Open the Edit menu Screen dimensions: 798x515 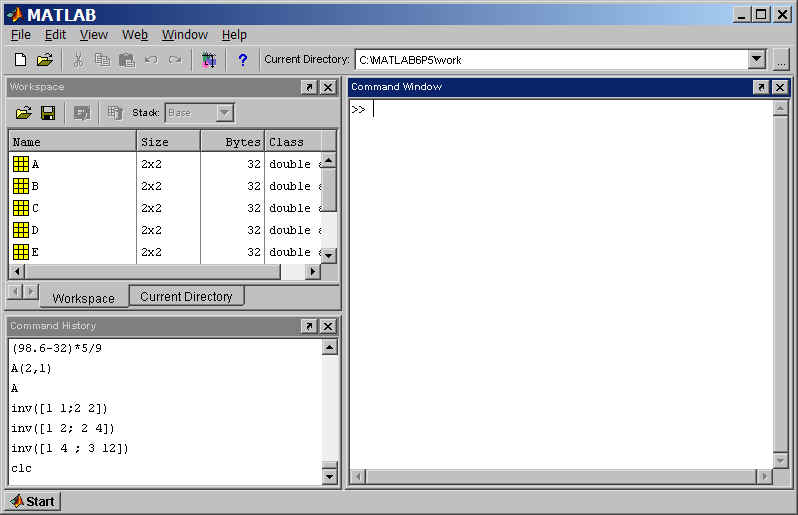click(55, 35)
